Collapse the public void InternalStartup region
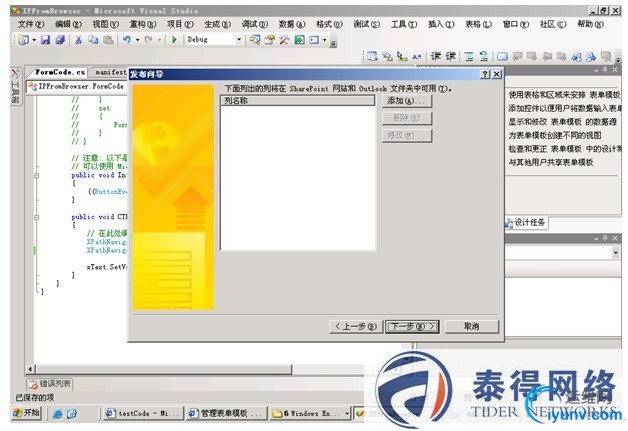 coord(36,175)
